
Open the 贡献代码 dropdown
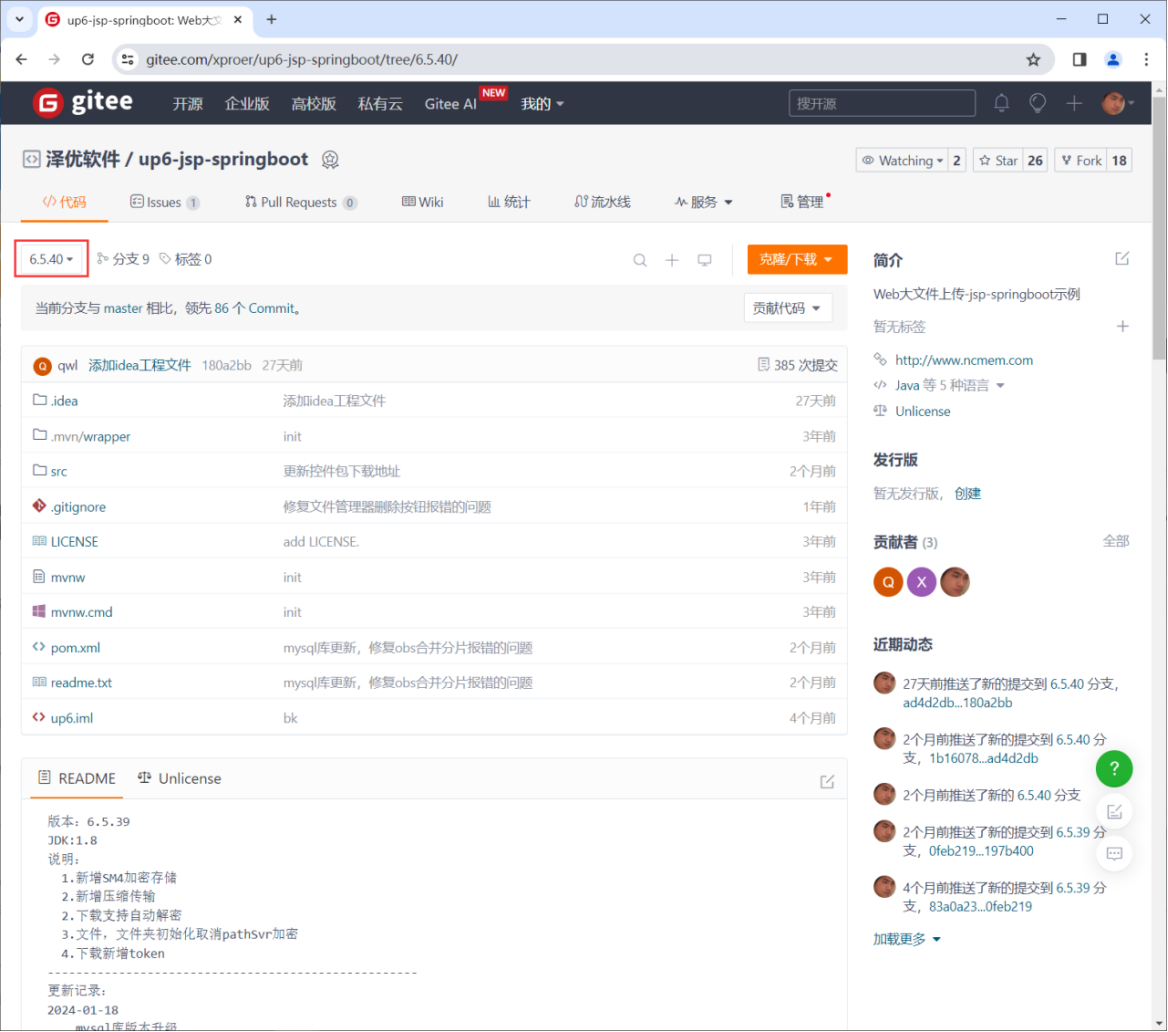pyautogui.click(x=788, y=308)
